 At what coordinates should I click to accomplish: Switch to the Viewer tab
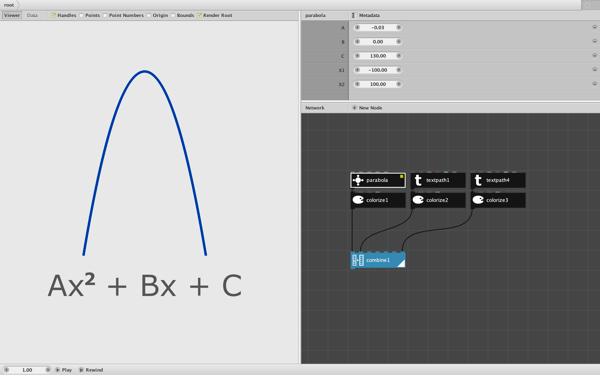[12, 15]
